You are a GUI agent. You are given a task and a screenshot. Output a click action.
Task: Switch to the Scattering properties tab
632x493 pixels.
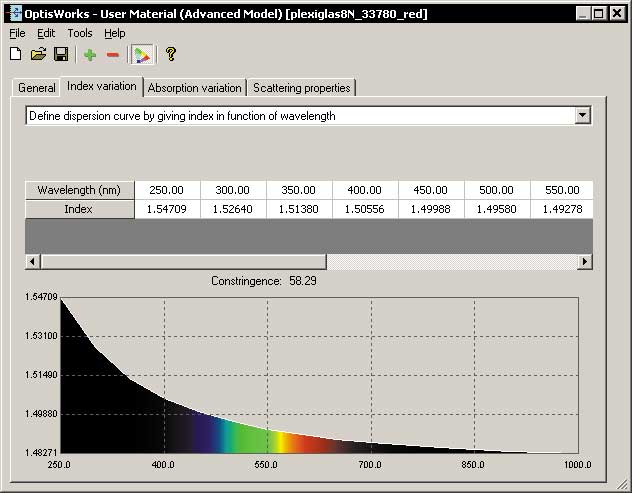coord(301,88)
